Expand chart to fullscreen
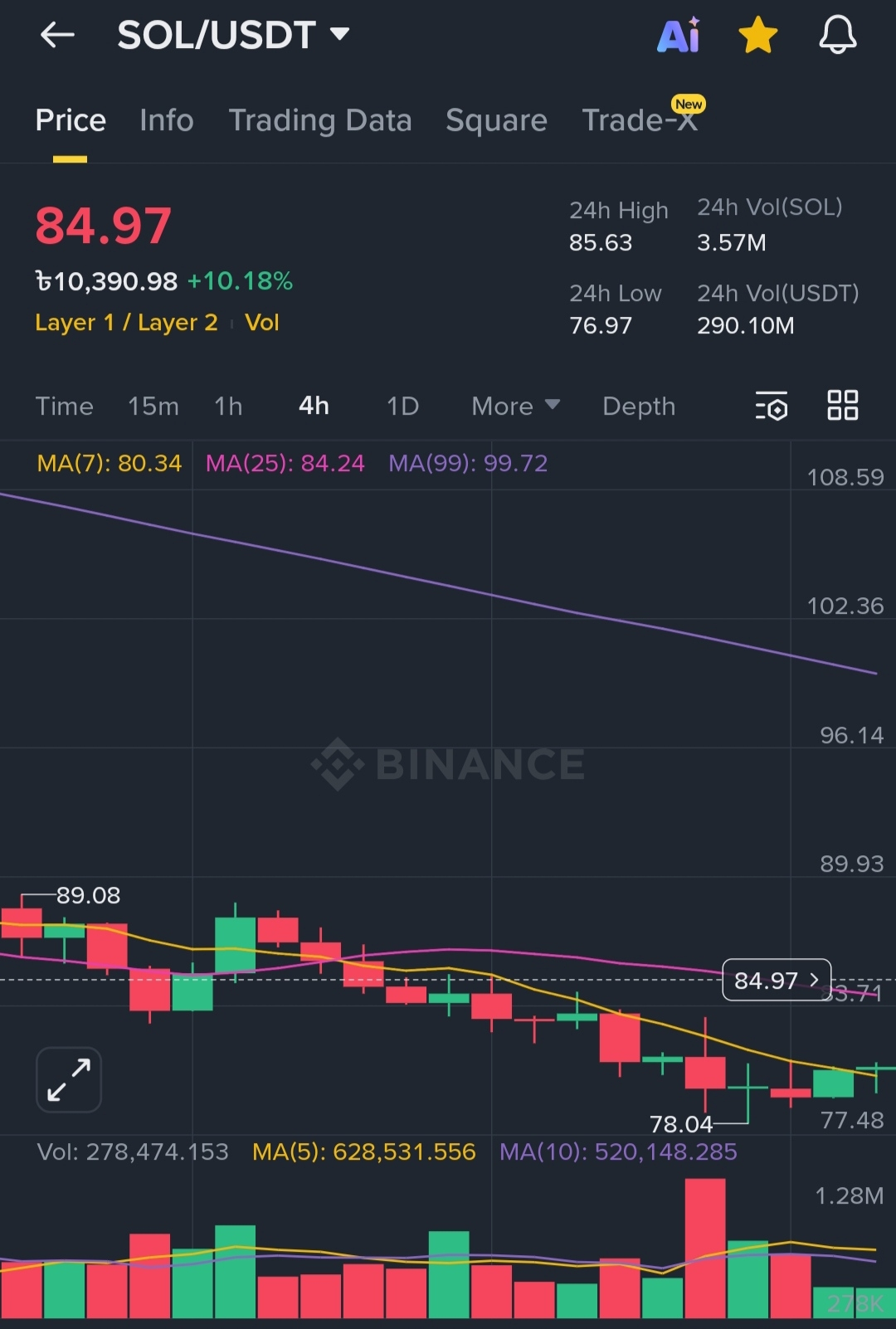This screenshot has width=896, height=1329. pyautogui.click(x=69, y=1079)
